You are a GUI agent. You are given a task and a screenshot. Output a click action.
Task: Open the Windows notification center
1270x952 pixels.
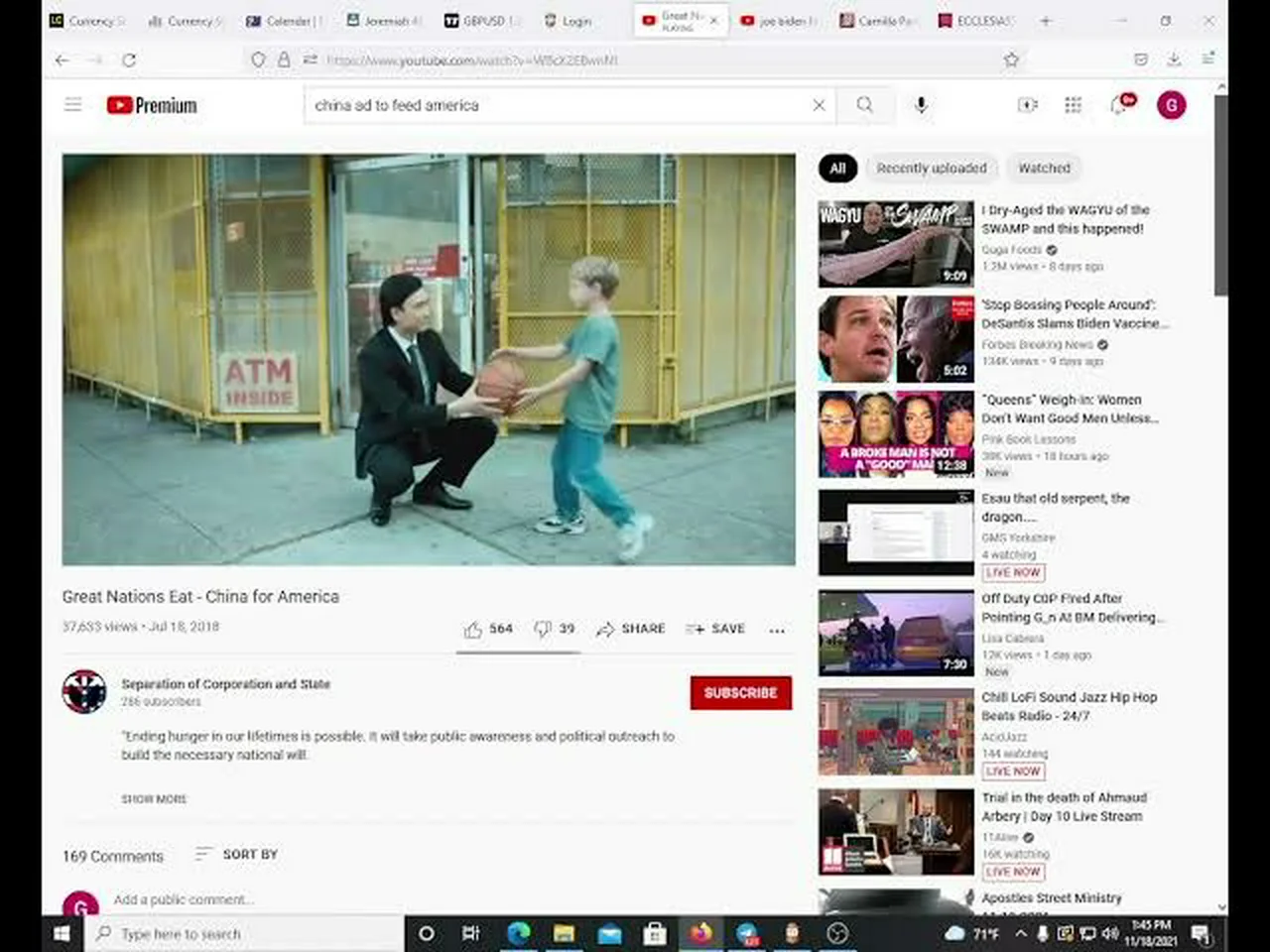point(1201,933)
